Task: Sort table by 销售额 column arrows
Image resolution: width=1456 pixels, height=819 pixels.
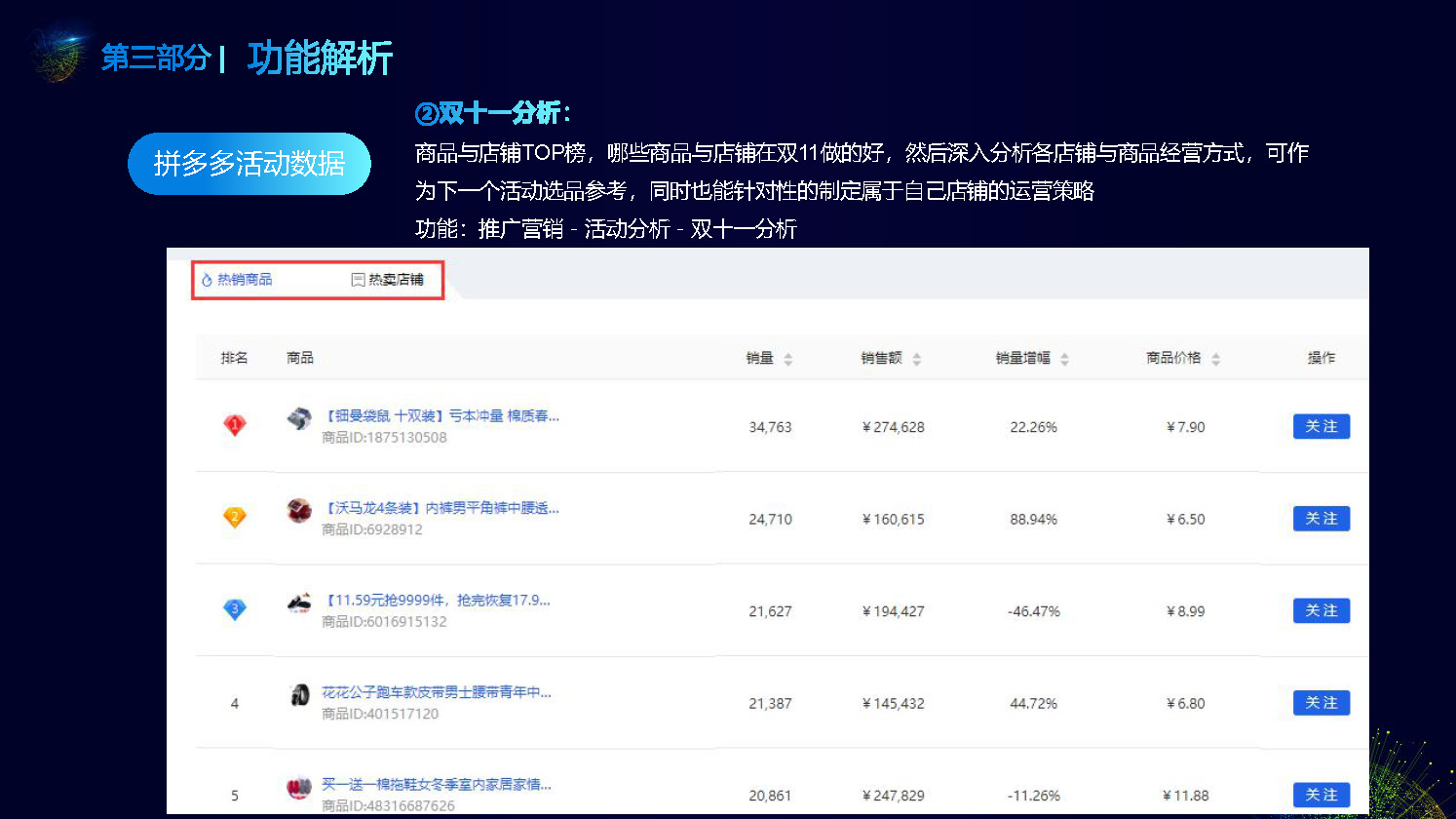Action: click(916, 359)
